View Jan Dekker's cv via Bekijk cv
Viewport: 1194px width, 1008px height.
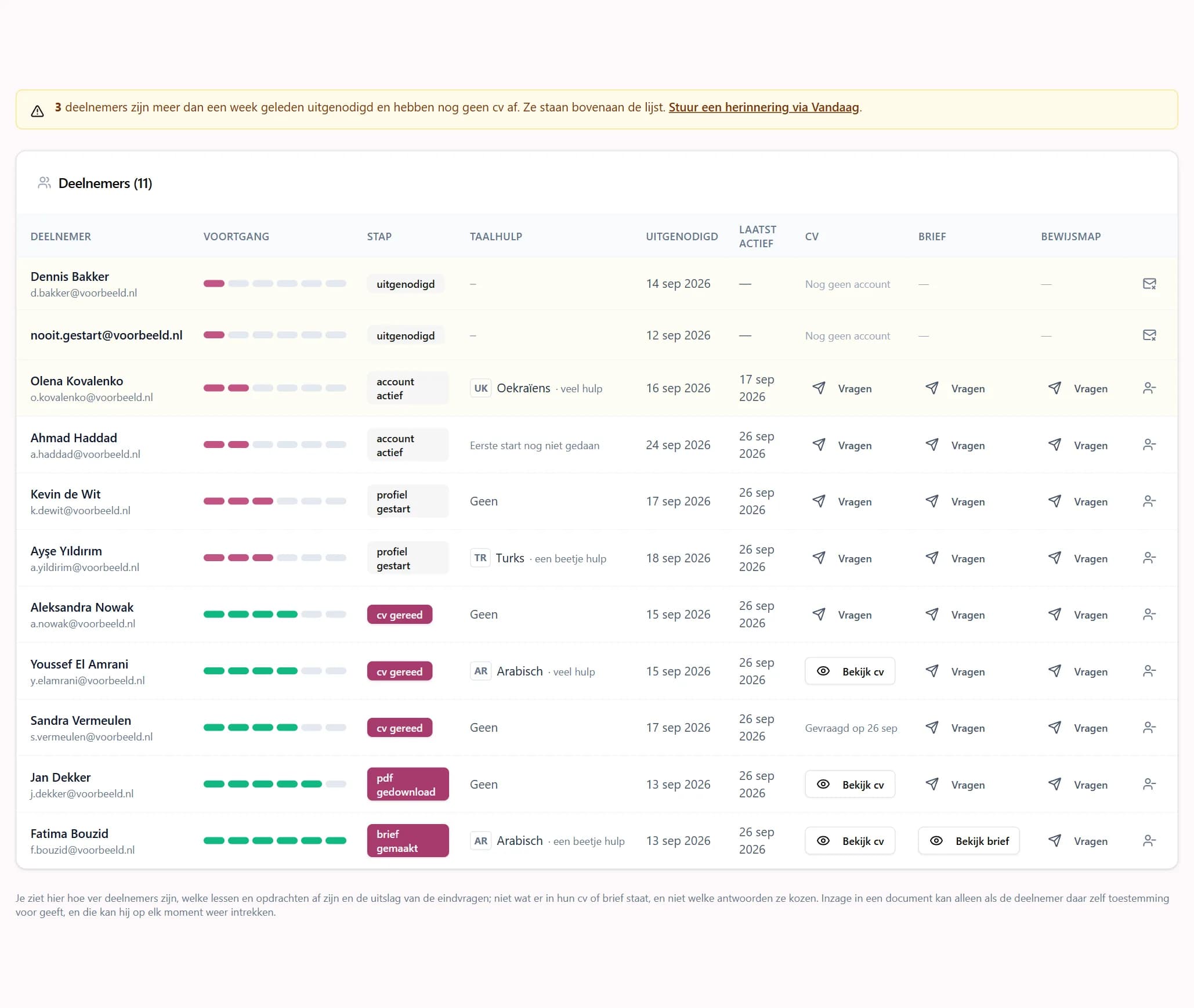pos(849,785)
